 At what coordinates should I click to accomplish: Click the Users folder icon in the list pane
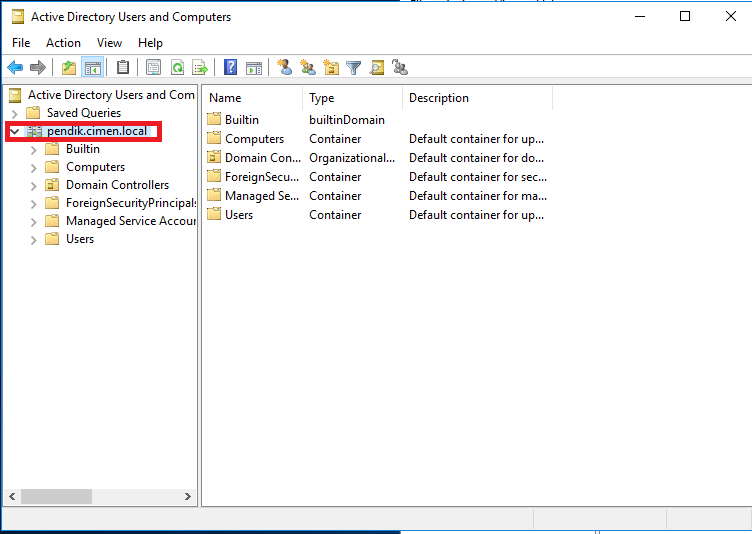(214, 214)
